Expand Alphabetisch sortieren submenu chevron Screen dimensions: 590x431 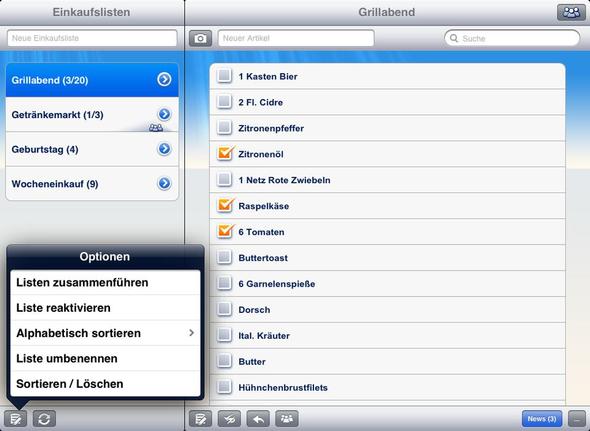pyautogui.click(x=192, y=333)
